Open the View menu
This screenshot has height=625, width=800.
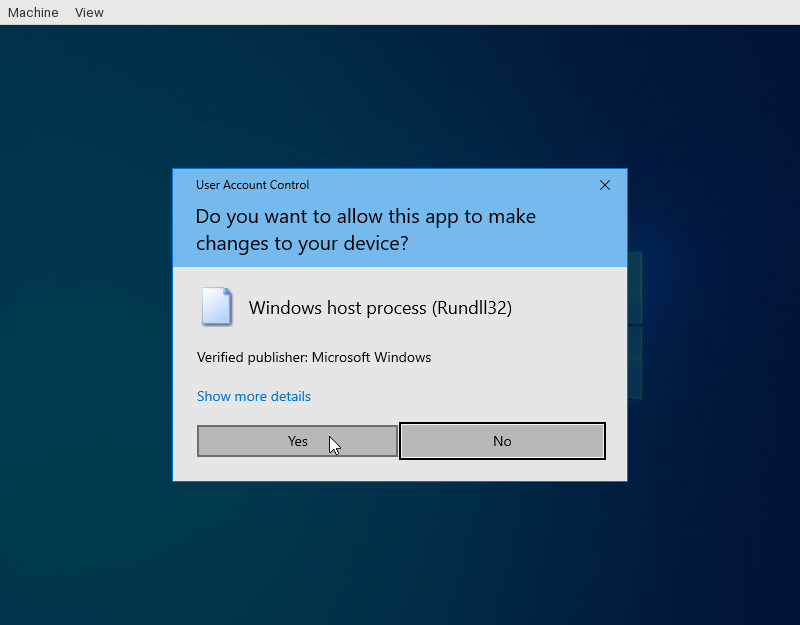89,13
